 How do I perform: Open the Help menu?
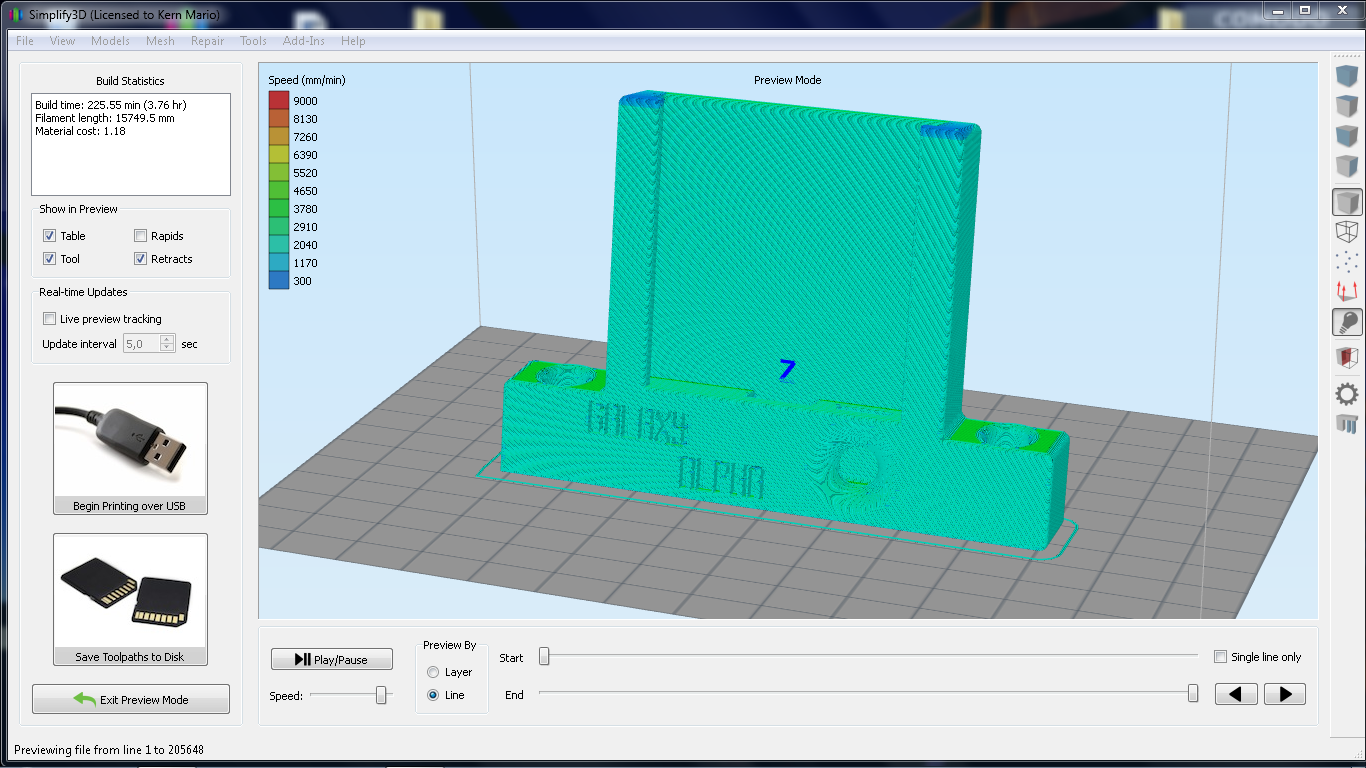pyautogui.click(x=353, y=41)
